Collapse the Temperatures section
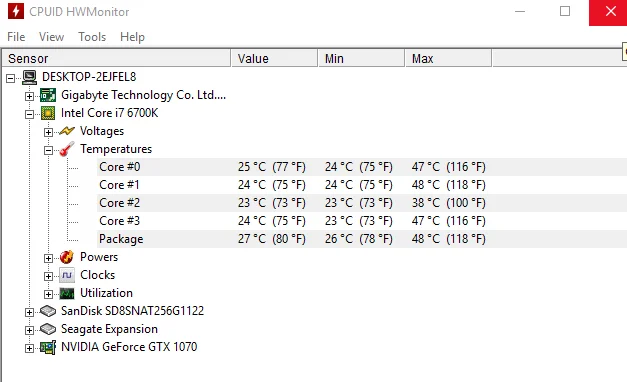 pos(48,150)
